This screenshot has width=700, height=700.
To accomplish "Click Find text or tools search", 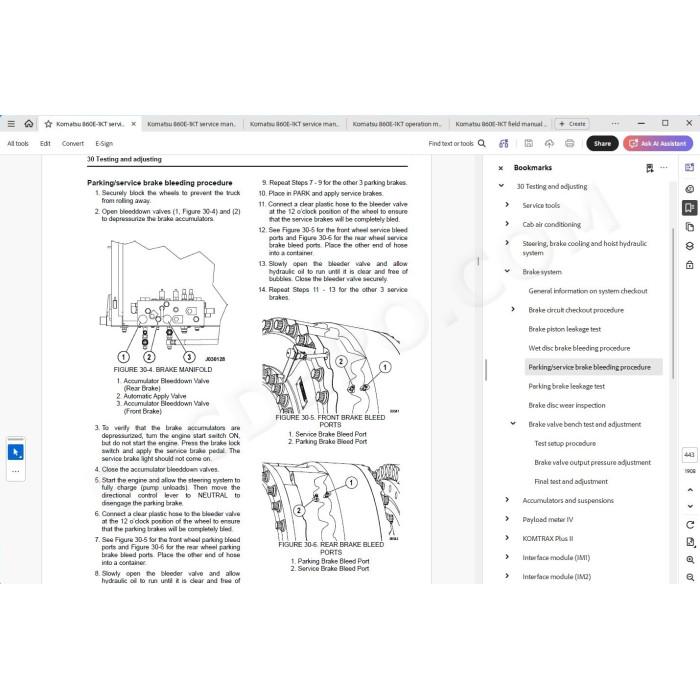I will (457, 144).
